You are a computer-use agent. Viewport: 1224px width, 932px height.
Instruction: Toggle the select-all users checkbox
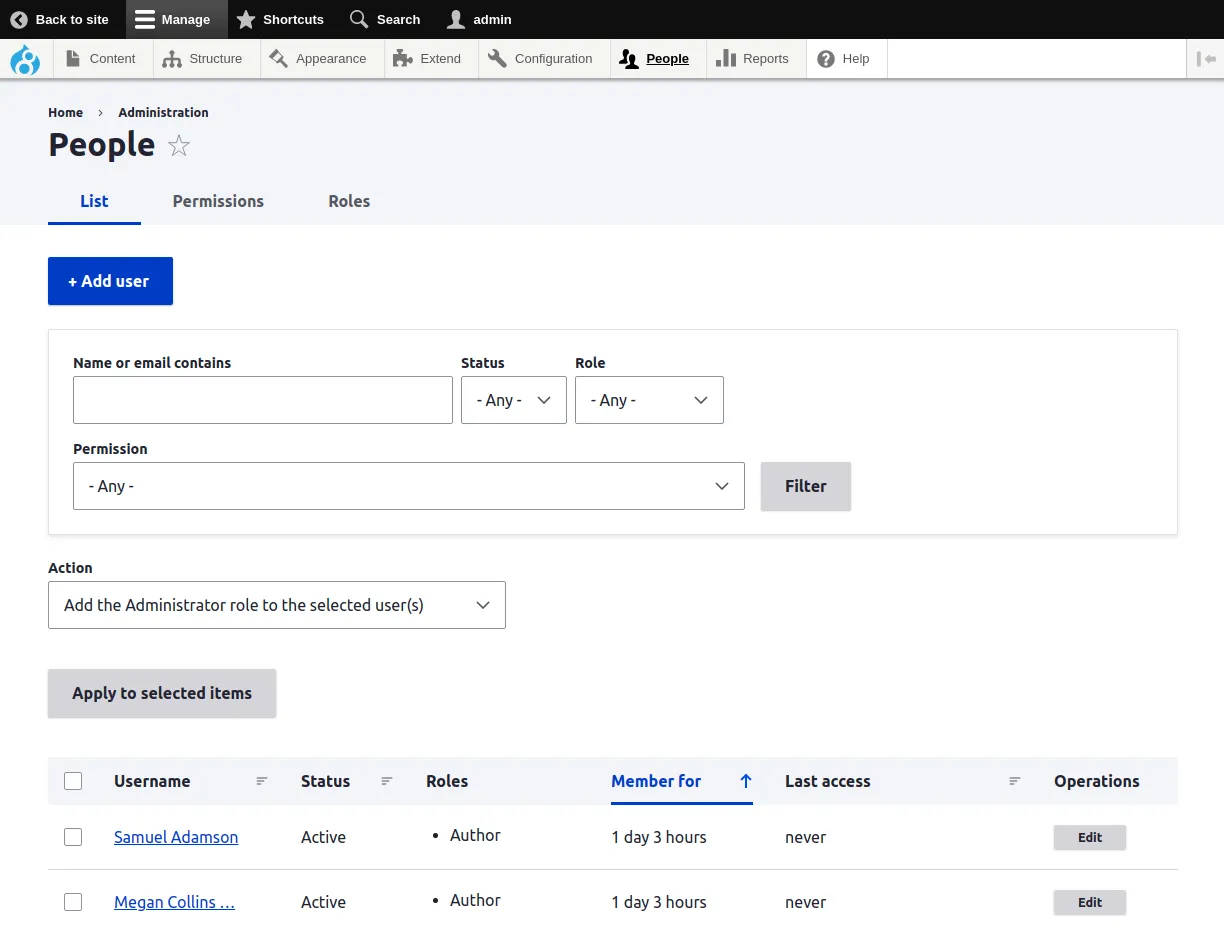[x=73, y=781]
